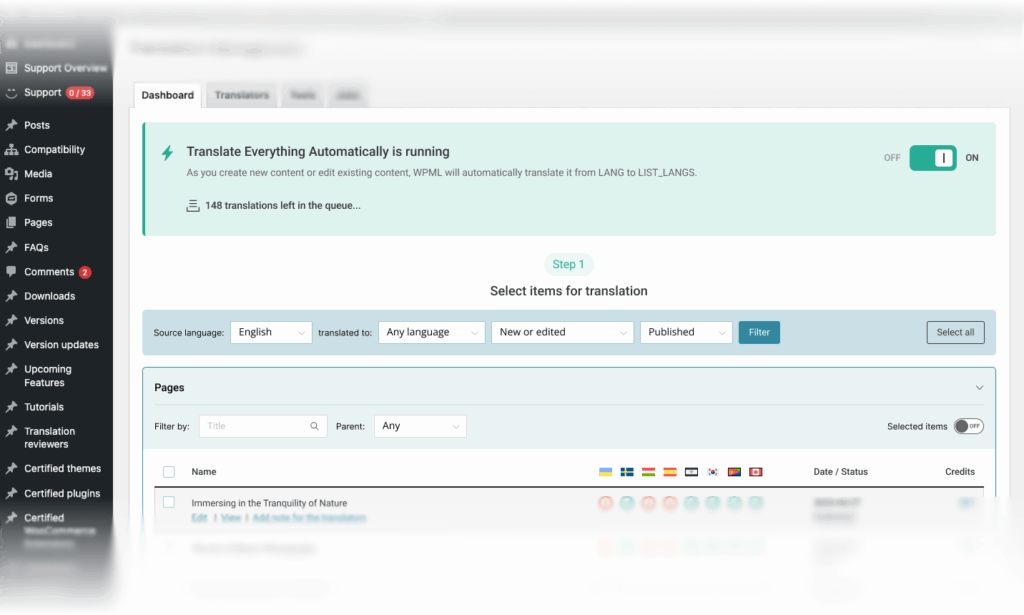Click the South Korean flag column header
The height and width of the screenshot is (615, 1024).
pos(713,472)
